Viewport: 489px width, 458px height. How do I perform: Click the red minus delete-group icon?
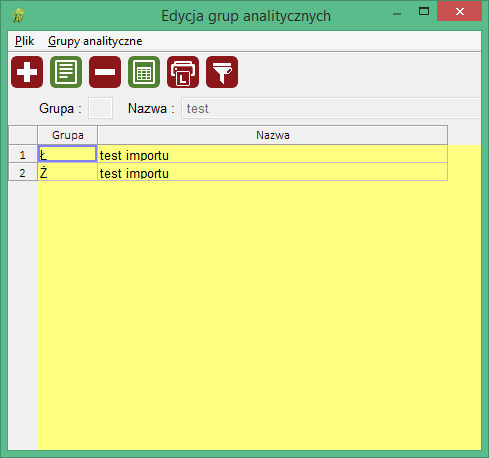tap(105, 72)
